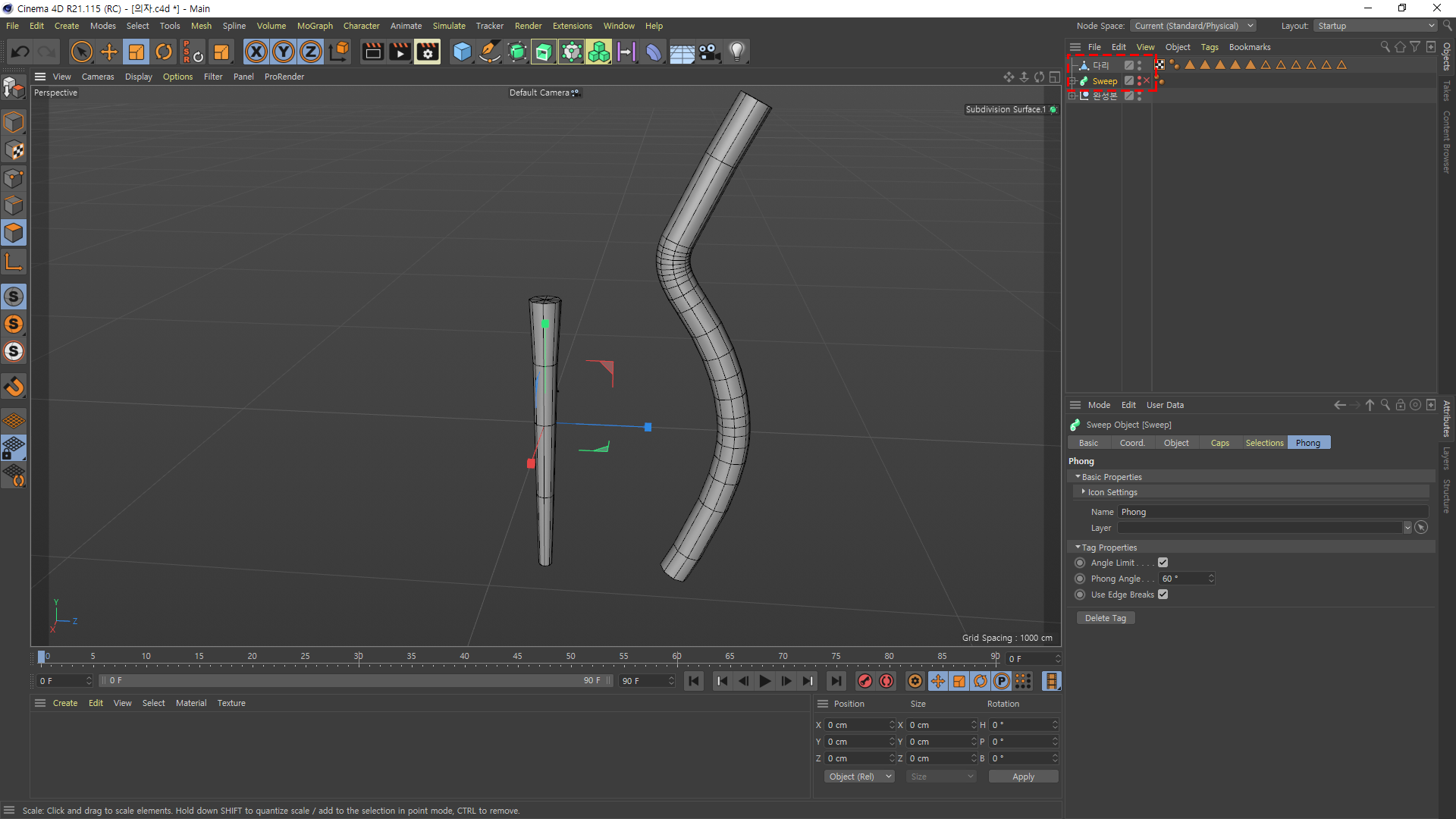
Task: Click the Undo arrow icon
Action: tap(20, 52)
